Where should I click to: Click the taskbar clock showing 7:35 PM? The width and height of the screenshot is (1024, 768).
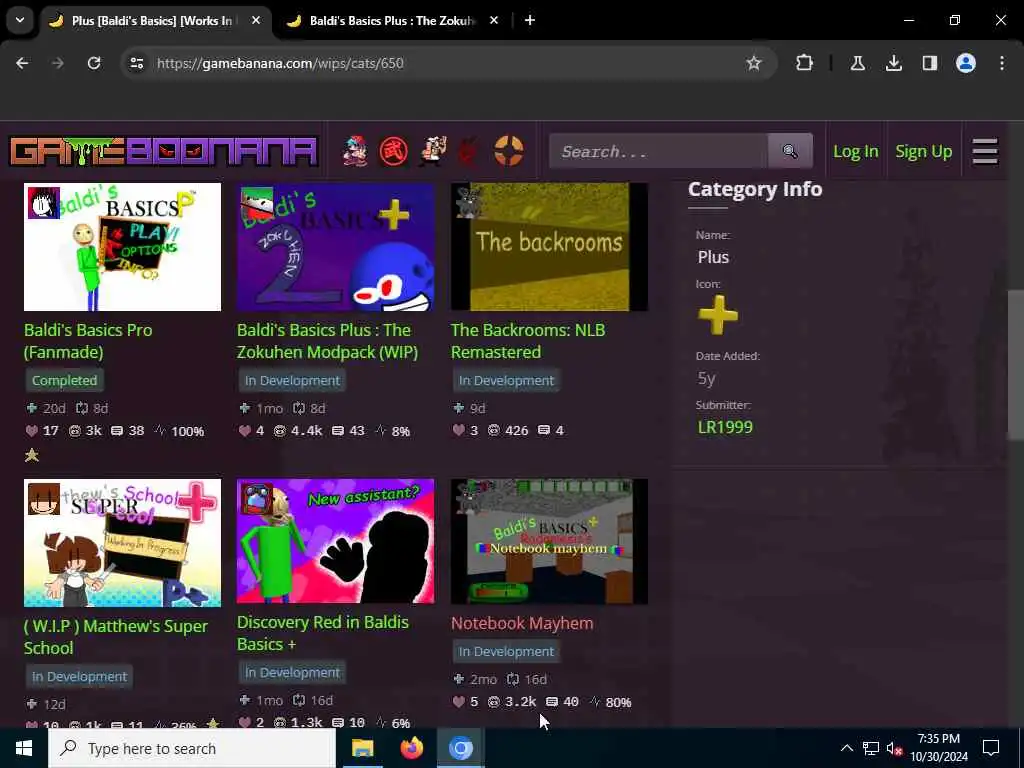point(938,748)
